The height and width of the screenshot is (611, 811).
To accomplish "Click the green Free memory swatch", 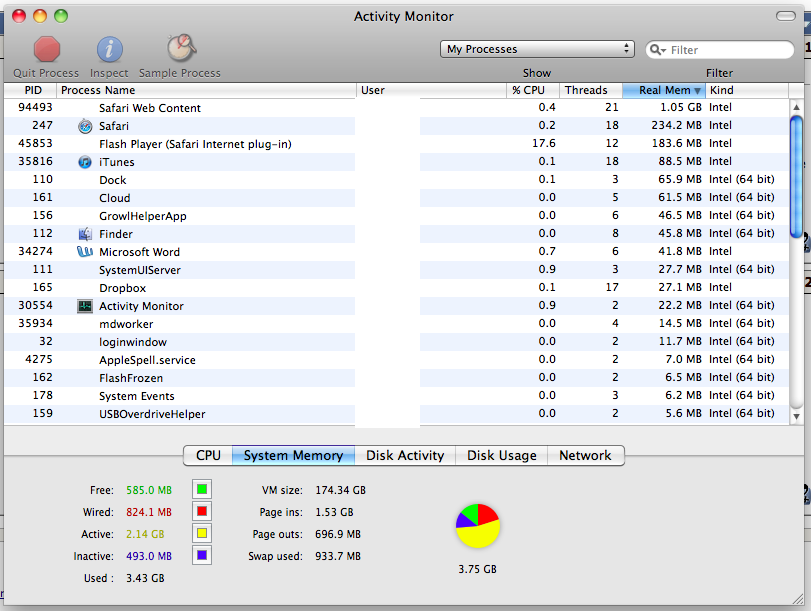I will click(202, 489).
